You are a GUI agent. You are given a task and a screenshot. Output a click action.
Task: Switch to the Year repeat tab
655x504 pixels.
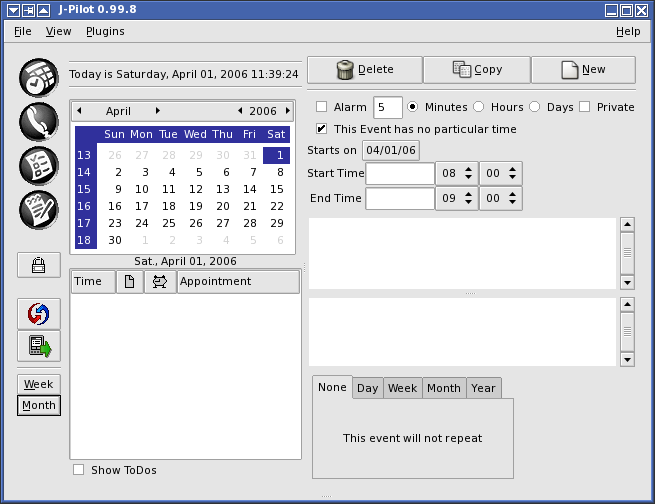(x=483, y=388)
